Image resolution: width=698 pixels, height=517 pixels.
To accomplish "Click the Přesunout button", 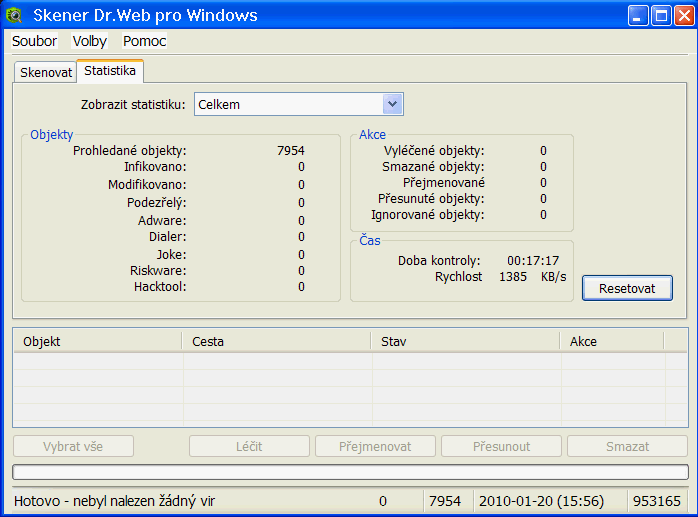I will 501,446.
